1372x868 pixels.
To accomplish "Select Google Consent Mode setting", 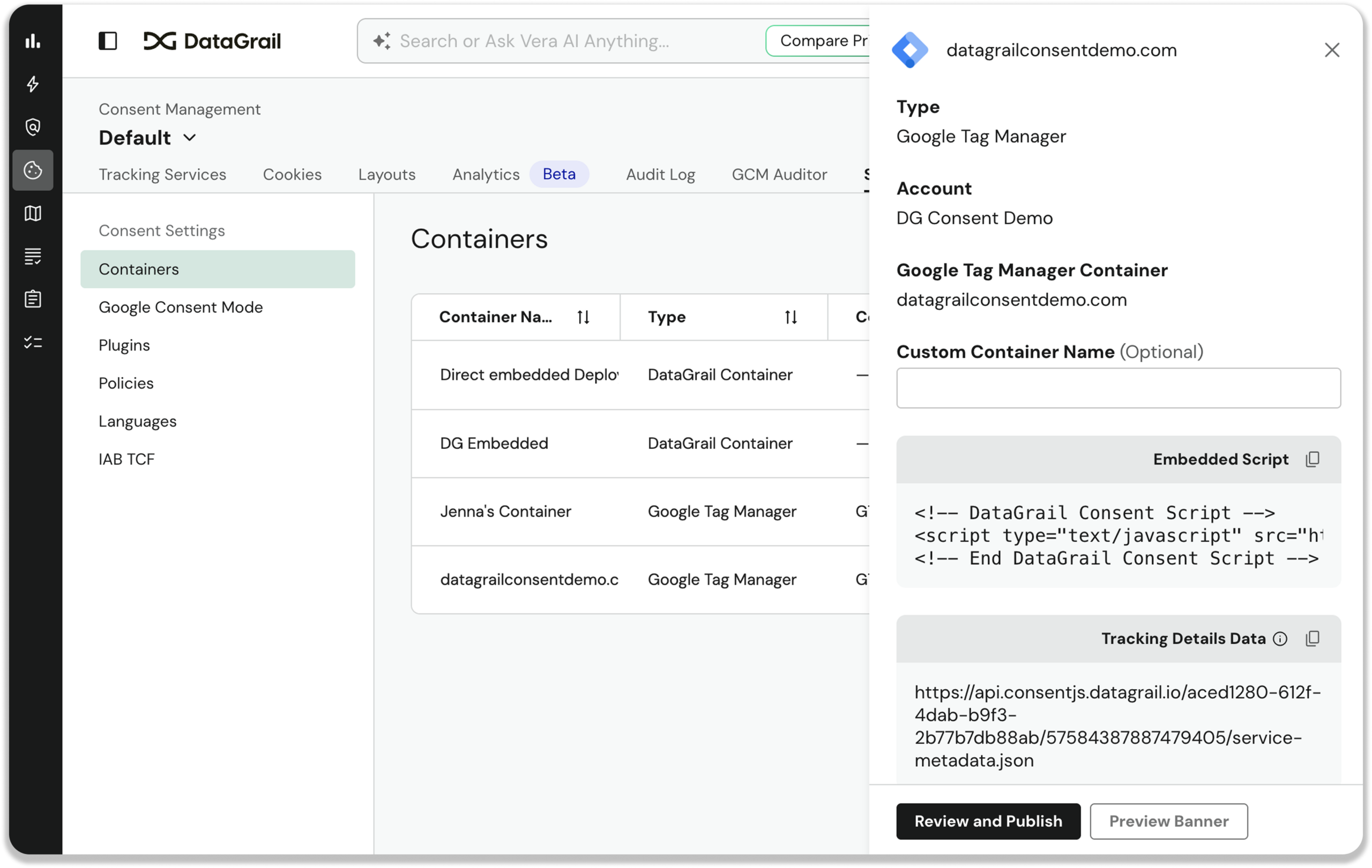I will pos(181,308).
